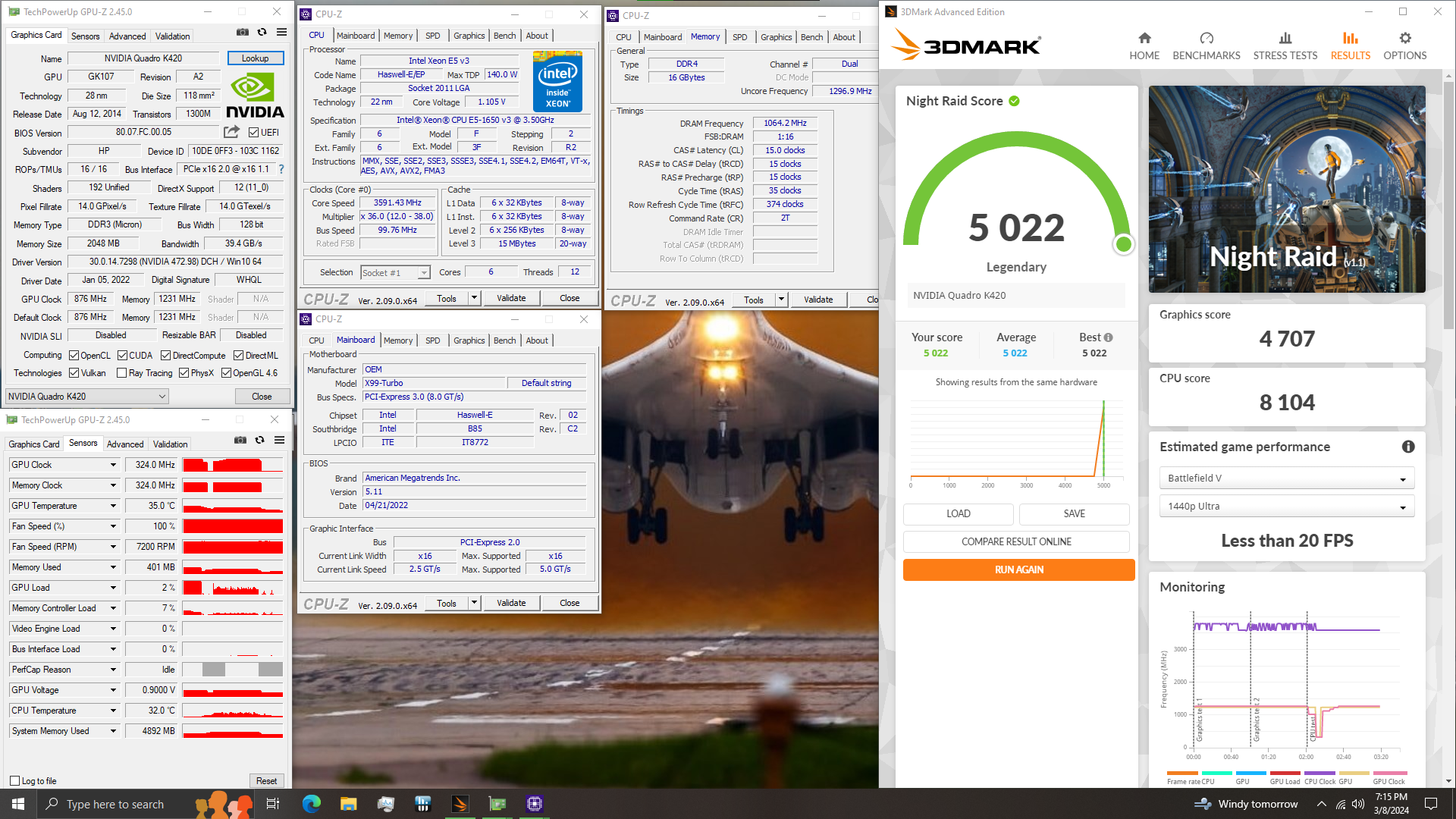The width and height of the screenshot is (1456, 819).
Task: Switch to CPU-Z taskbar icon
Action: 535,804
